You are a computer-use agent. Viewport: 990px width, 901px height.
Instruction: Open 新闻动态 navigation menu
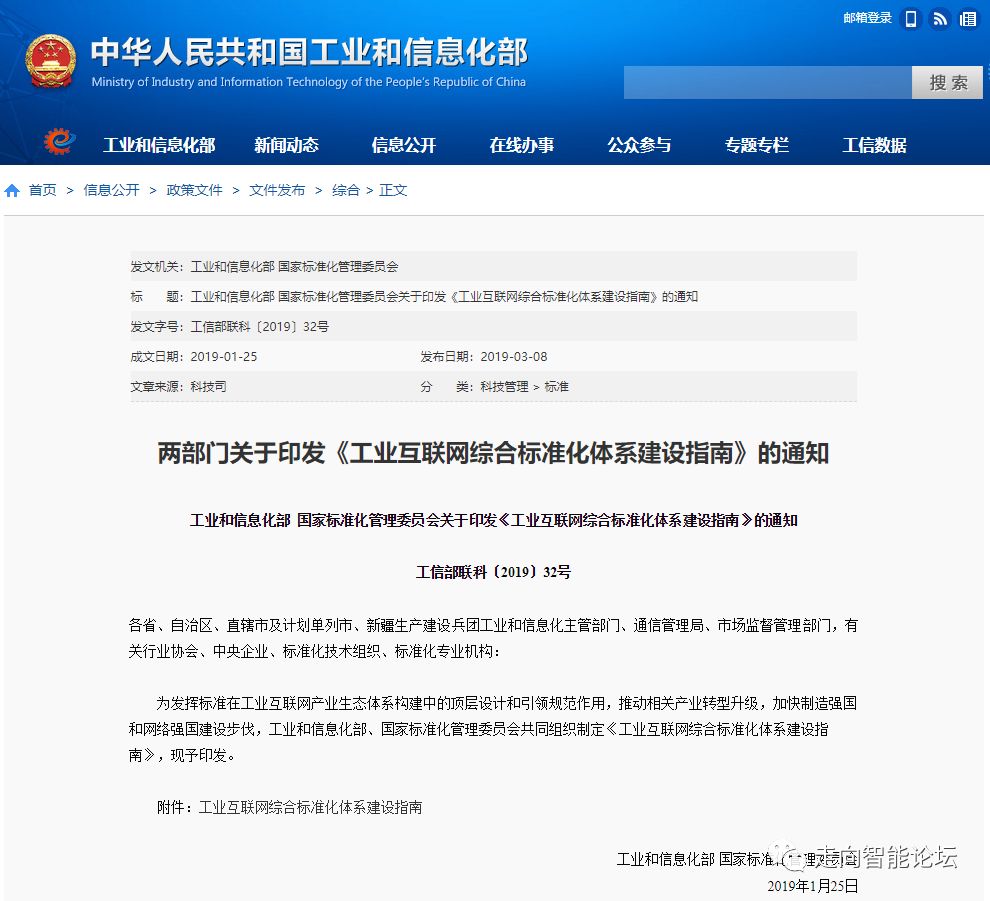(286, 145)
